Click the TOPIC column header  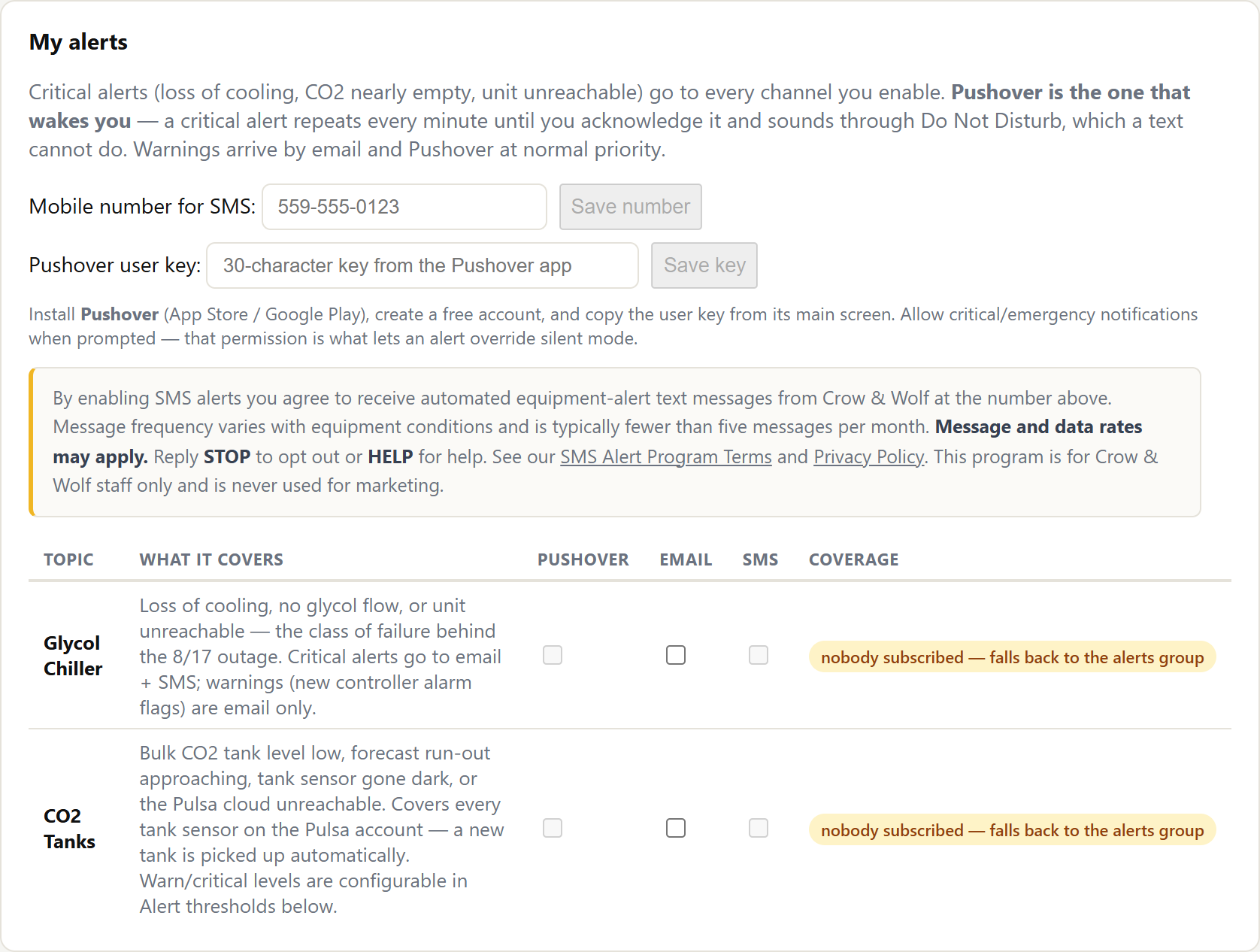[68, 559]
